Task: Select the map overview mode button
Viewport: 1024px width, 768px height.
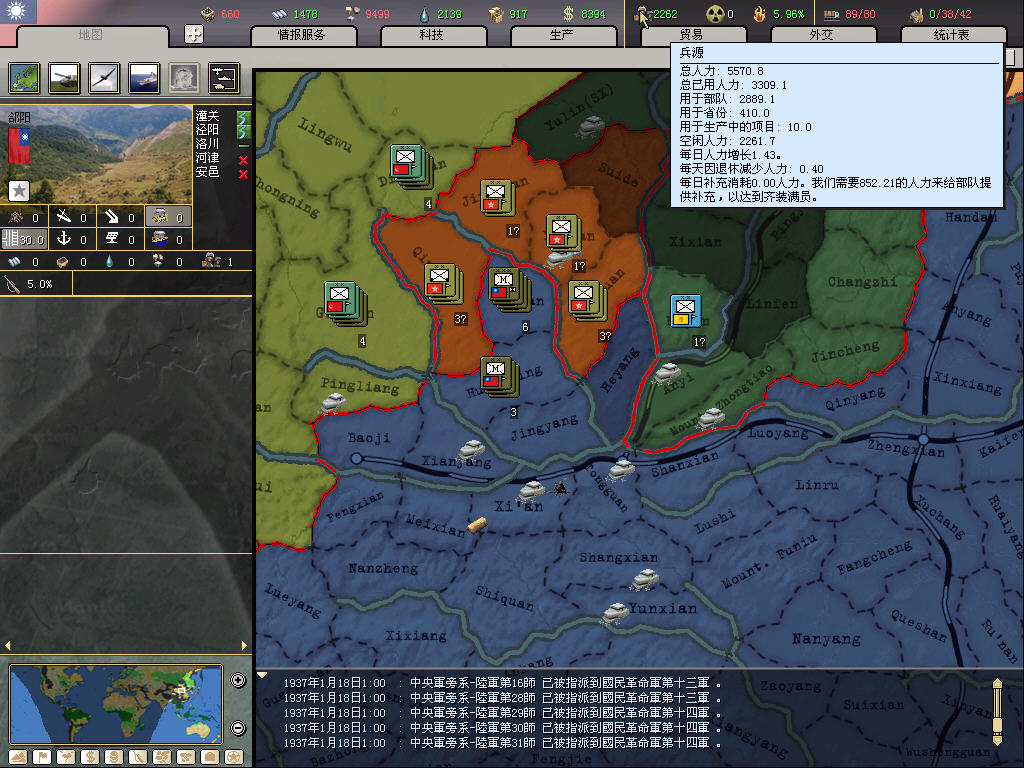Action: click(24, 78)
